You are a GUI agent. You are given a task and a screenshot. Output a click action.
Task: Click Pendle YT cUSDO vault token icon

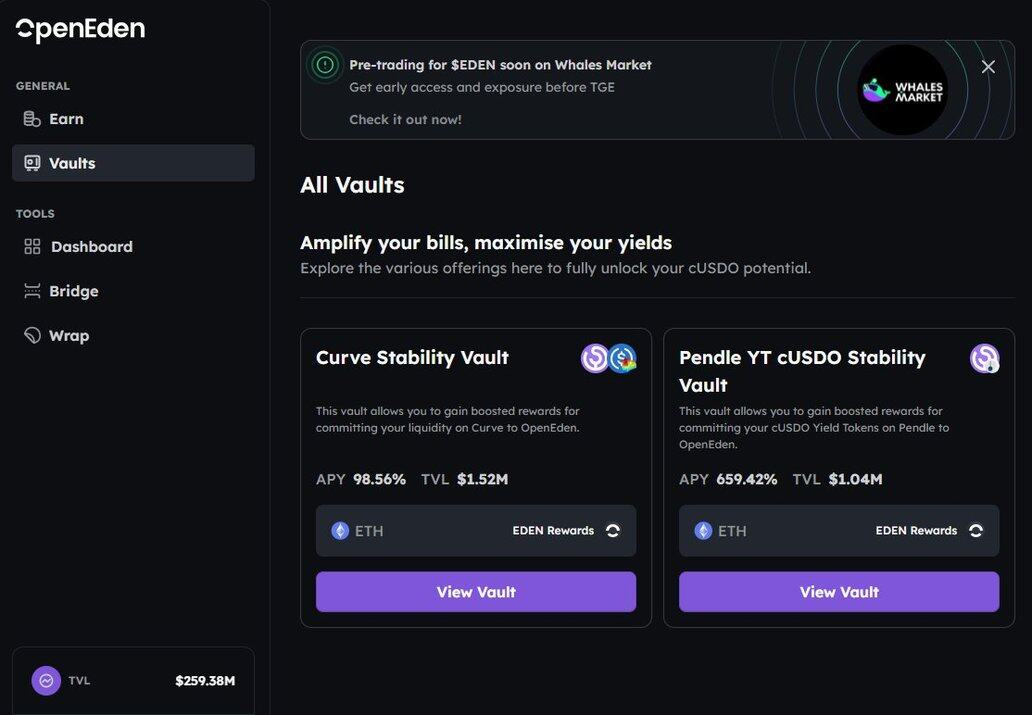(x=985, y=358)
